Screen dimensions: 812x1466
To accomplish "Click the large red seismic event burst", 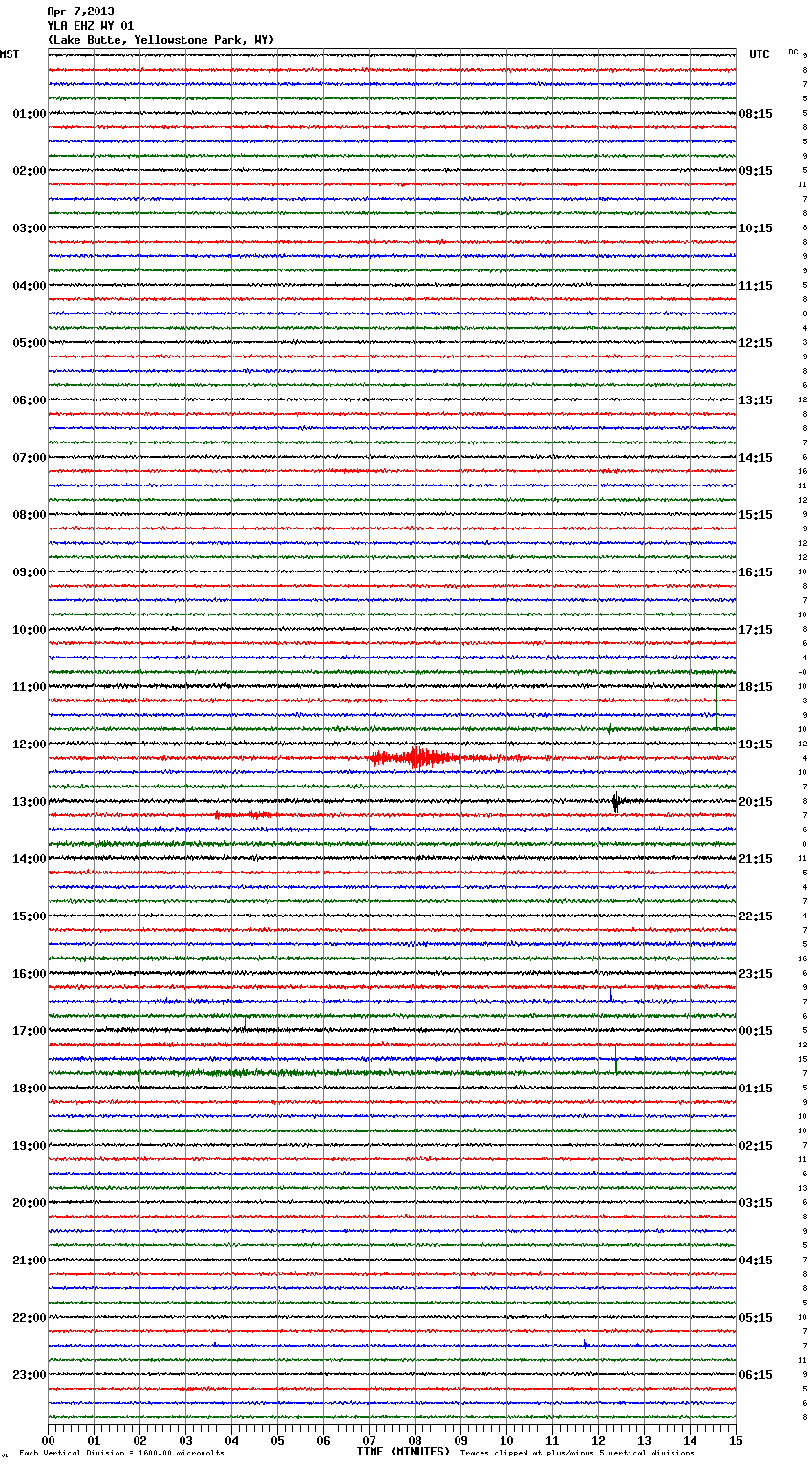I will [x=415, y=758].
